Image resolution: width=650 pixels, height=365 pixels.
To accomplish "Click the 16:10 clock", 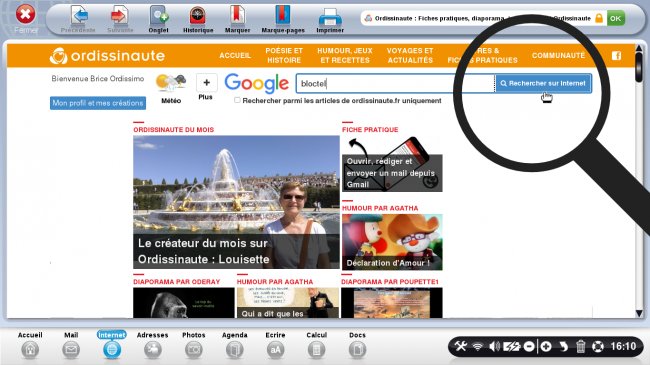I will (x=623, y=346).
